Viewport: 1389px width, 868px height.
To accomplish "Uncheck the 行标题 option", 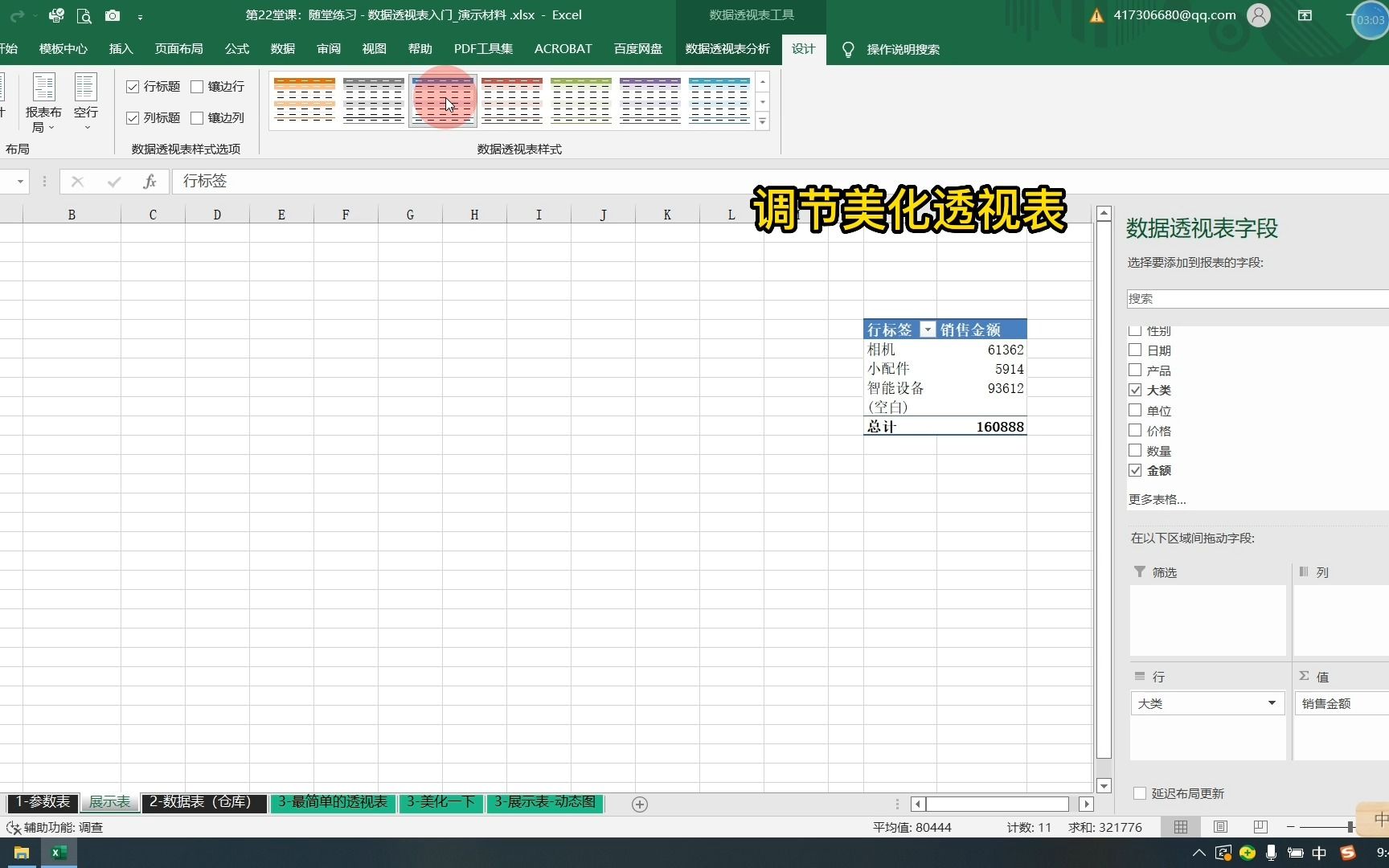I will [133, 86].
